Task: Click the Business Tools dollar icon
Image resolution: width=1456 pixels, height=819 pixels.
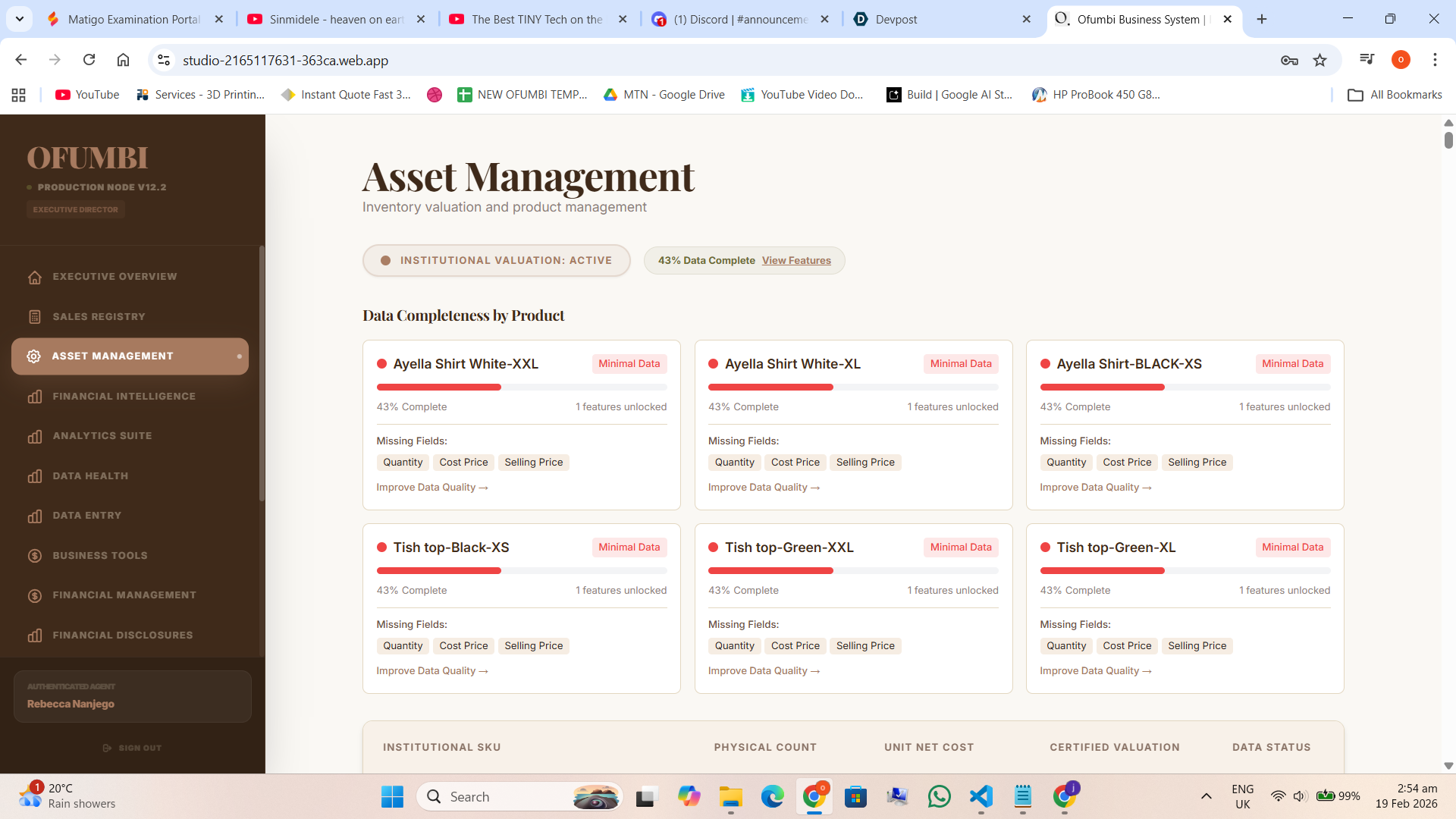Action: tap(35, 556)
